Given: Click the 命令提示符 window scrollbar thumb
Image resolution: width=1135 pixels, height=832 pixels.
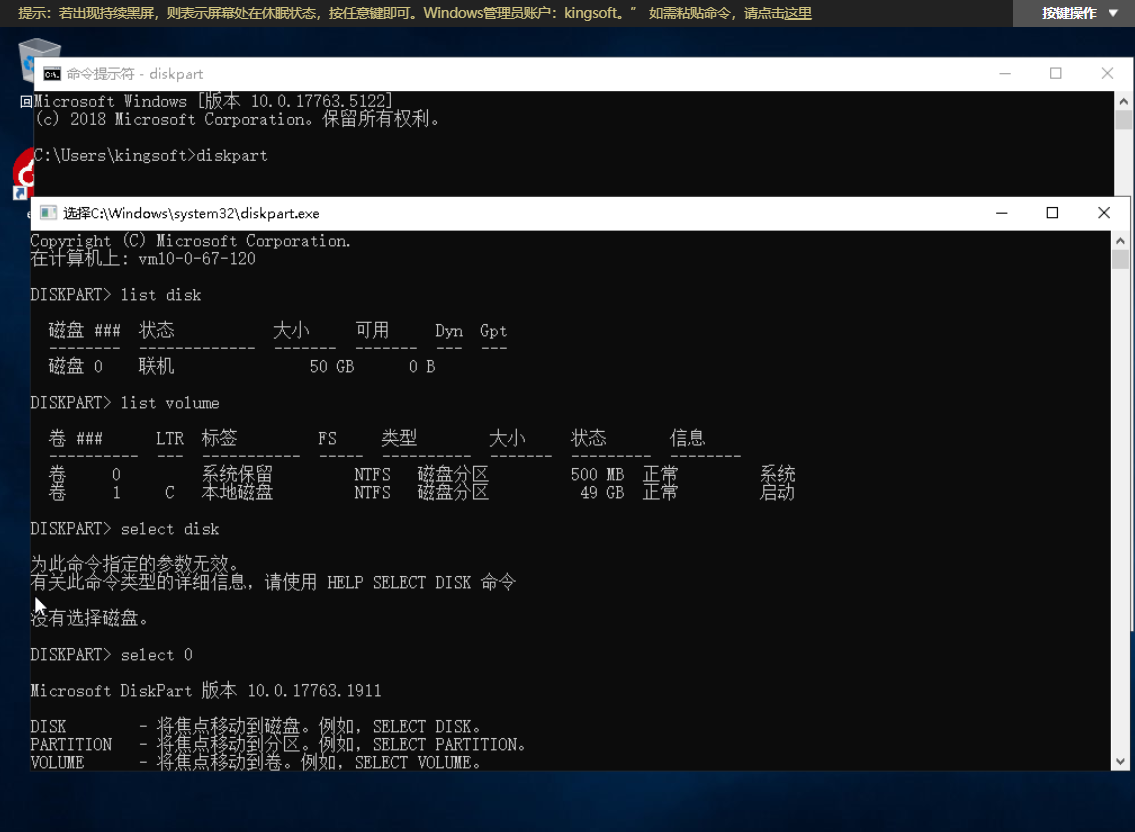Looking at the screenshot, I should point(1123,119).
